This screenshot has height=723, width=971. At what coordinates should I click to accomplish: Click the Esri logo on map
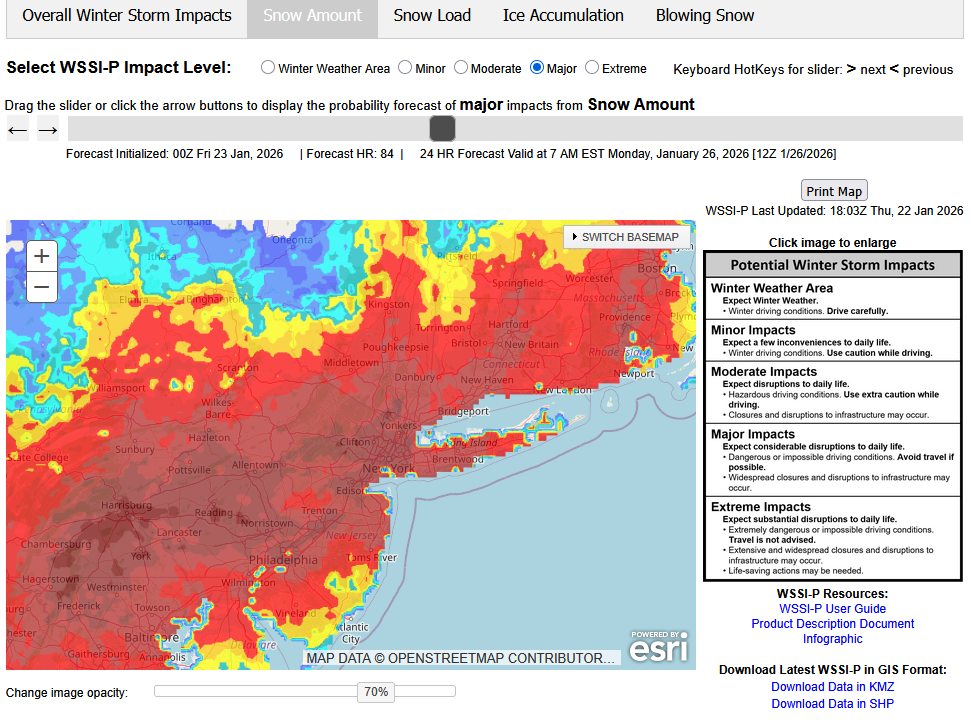[x=658, y=647]
